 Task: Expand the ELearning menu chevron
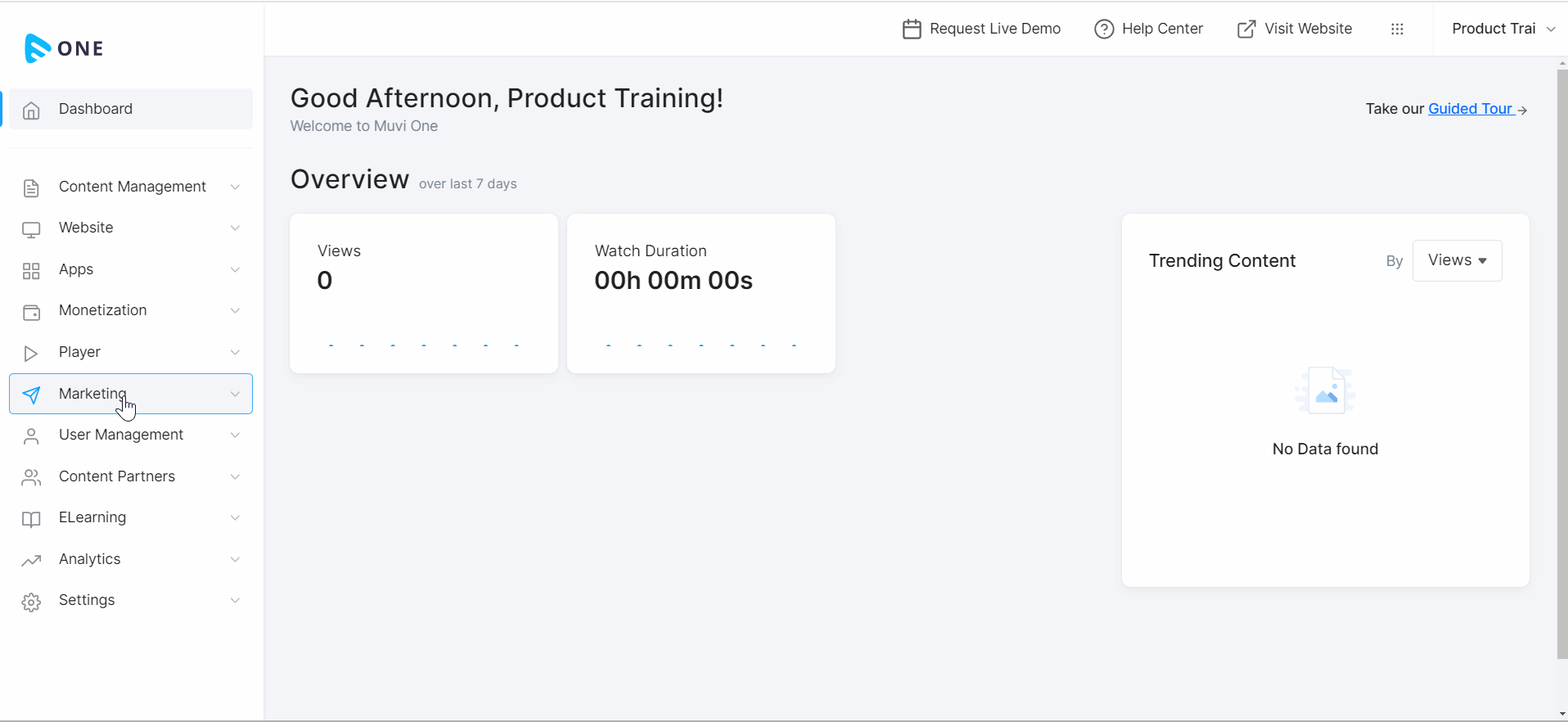click(x=235, y=517)
